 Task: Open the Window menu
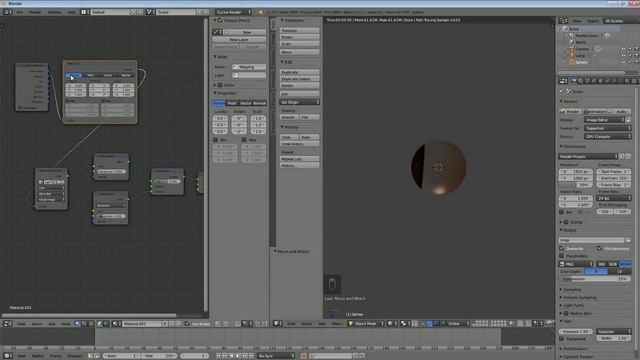tap(54, 12)
